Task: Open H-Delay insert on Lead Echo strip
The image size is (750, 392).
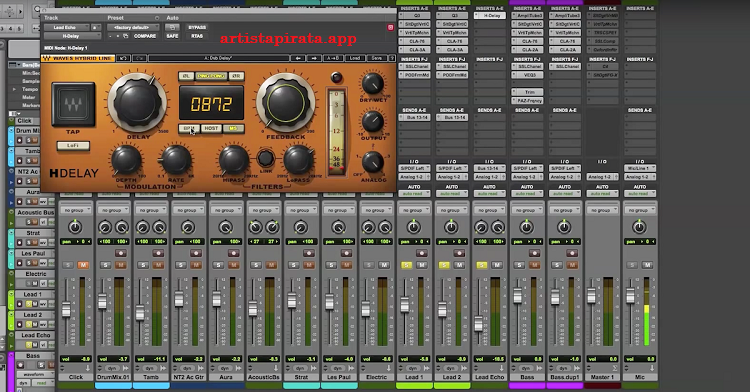Action: tap(489, 16)
